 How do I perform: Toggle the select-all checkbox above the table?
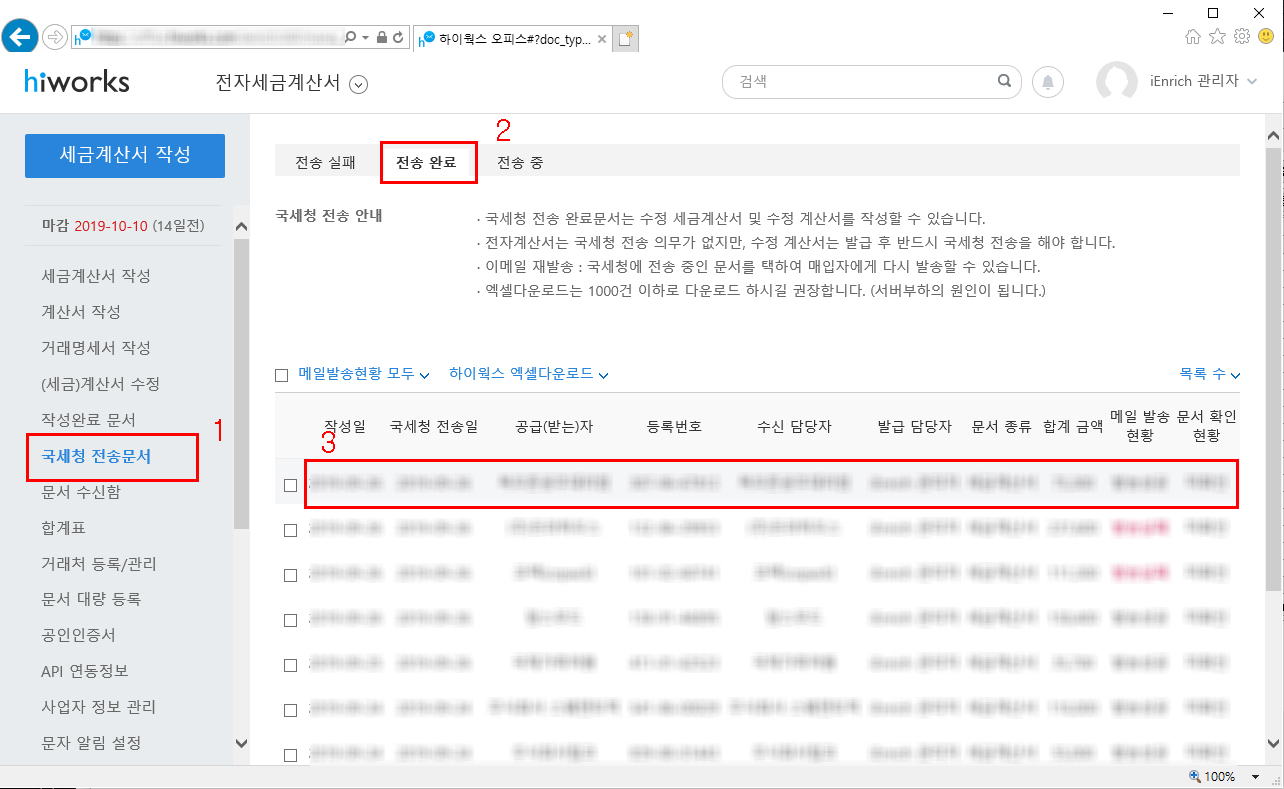point(282,375)
